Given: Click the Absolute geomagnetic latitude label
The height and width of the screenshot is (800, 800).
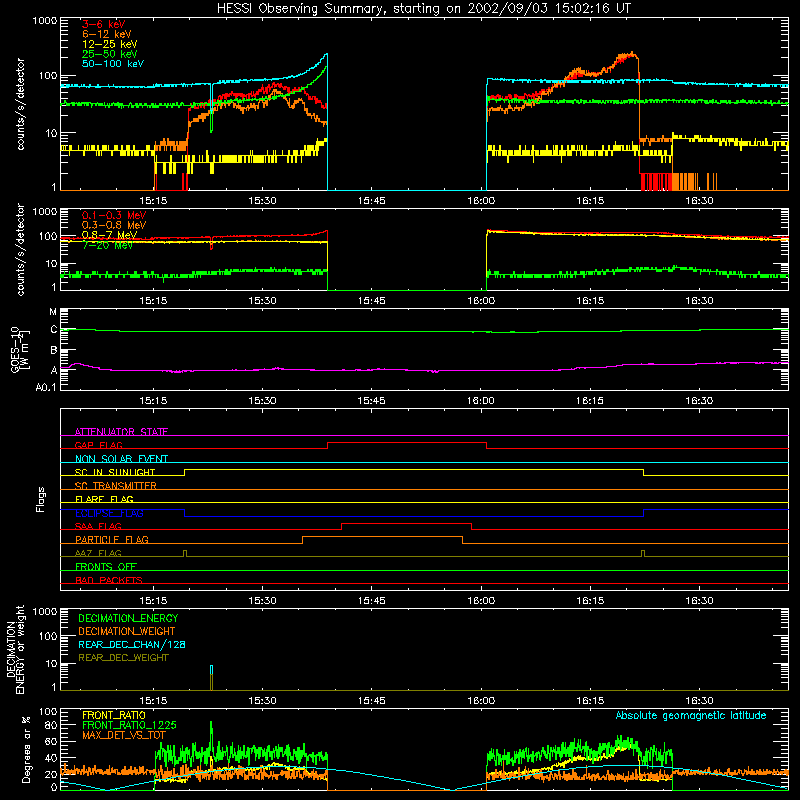Looking at the screenshot, I should tap(691, 716).
